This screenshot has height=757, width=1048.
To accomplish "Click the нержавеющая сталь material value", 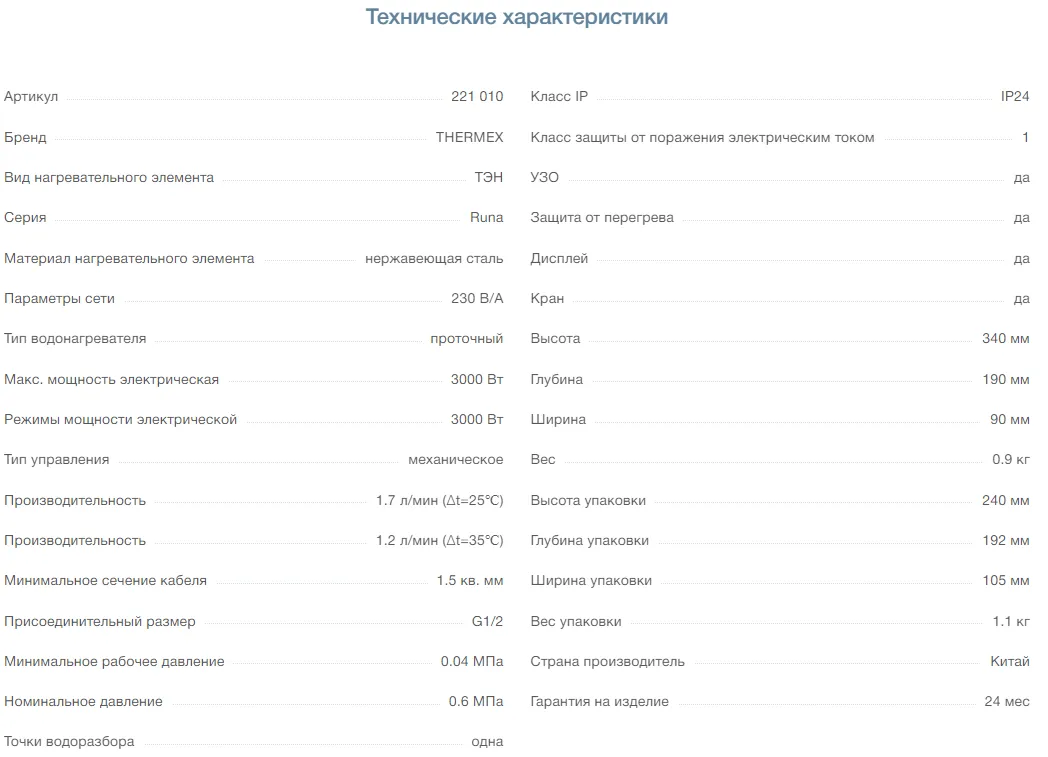I will coord(434,259).
